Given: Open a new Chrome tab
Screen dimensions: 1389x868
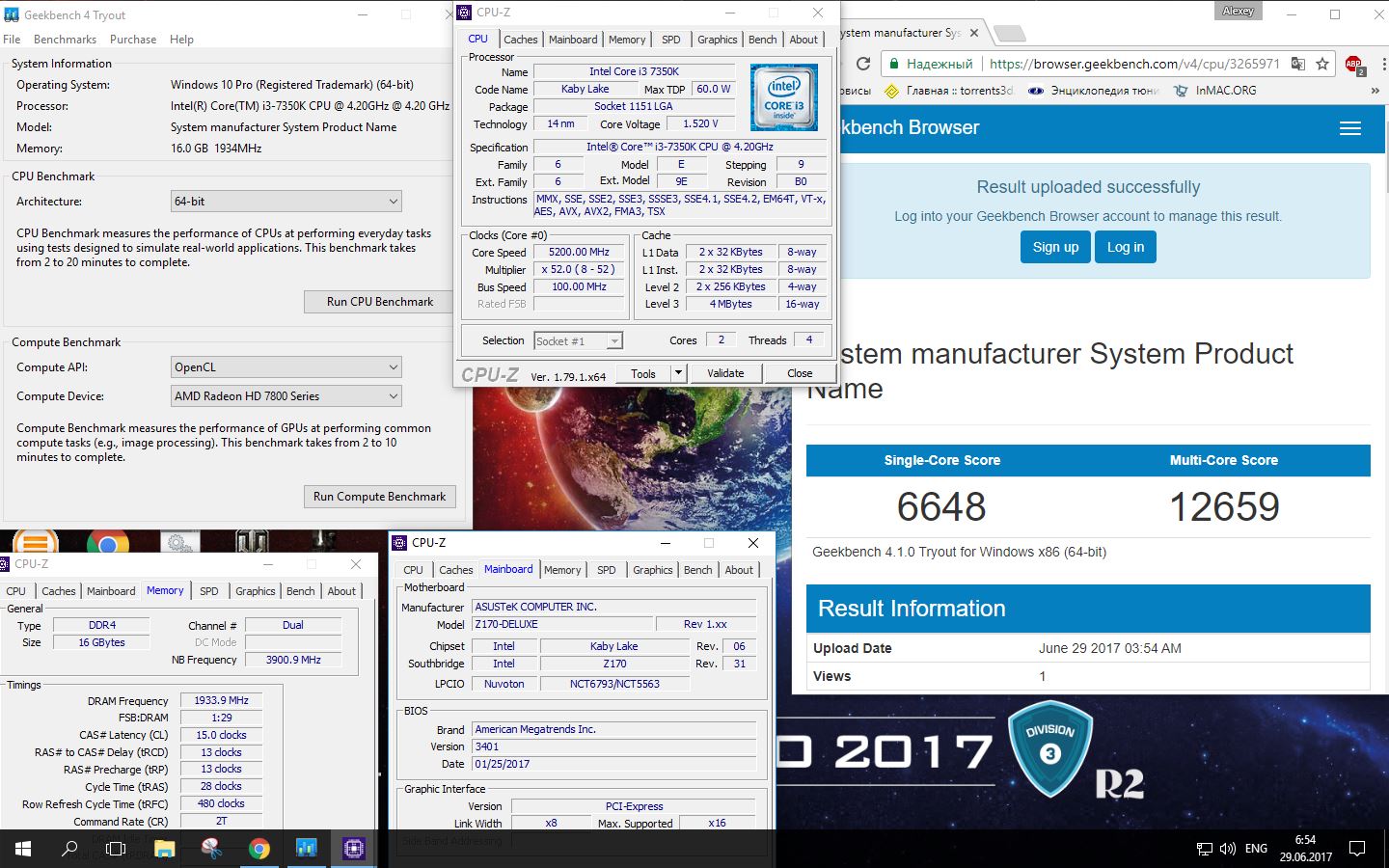Looking at the screenshot, I should click(1009, 33).
